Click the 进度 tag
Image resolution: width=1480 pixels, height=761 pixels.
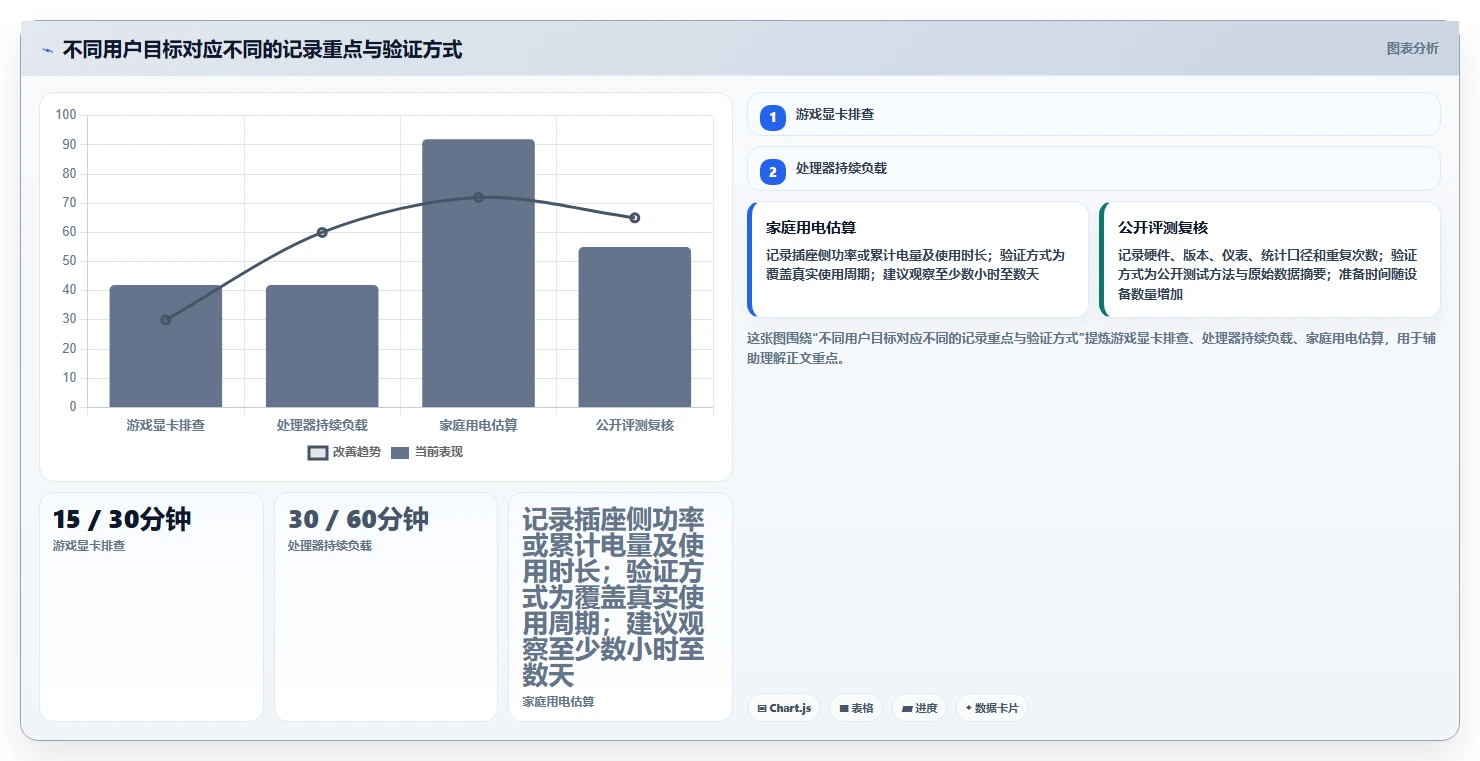[x=919, y=708]
